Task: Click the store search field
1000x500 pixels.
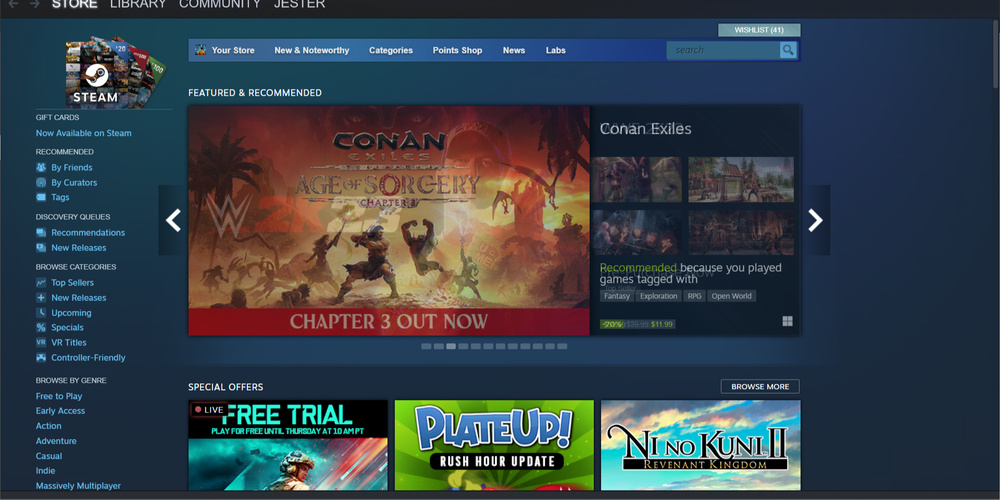Action: pos(723,50)
